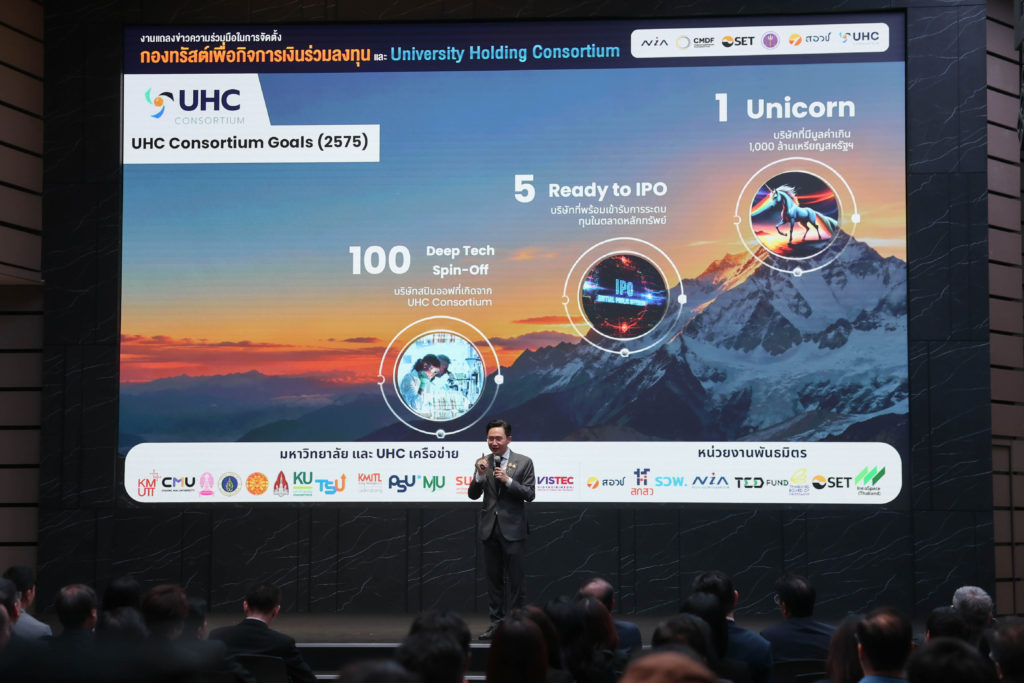
Task: Click the CMU logo in the bottom strip
Action: (x=178, y=483)
